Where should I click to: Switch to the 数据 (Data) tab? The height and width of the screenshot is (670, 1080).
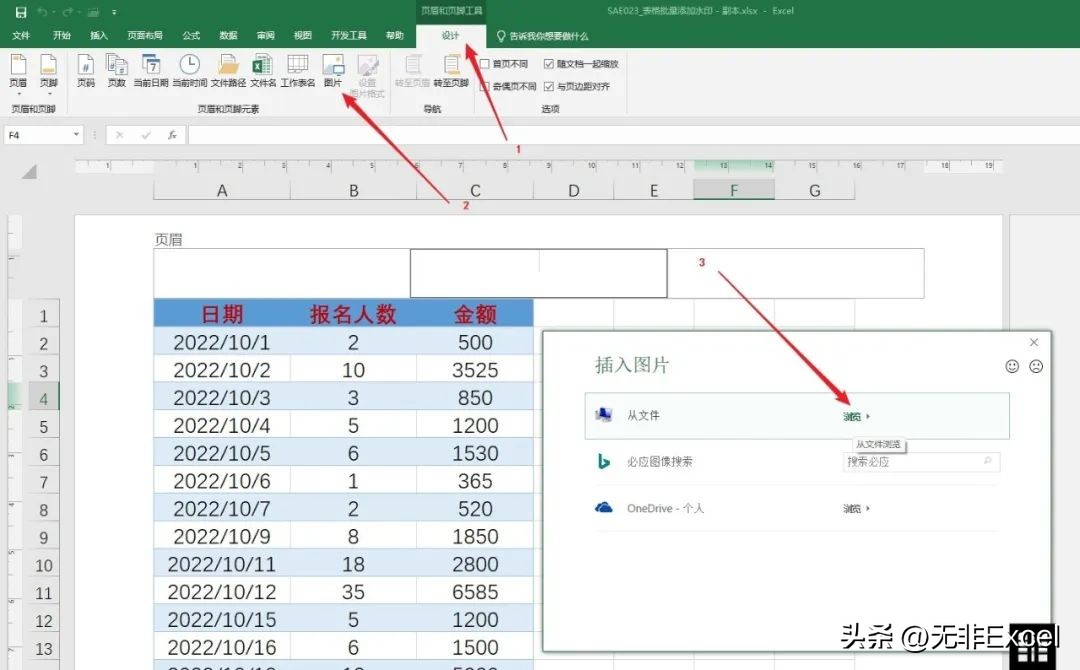point(228,36)
